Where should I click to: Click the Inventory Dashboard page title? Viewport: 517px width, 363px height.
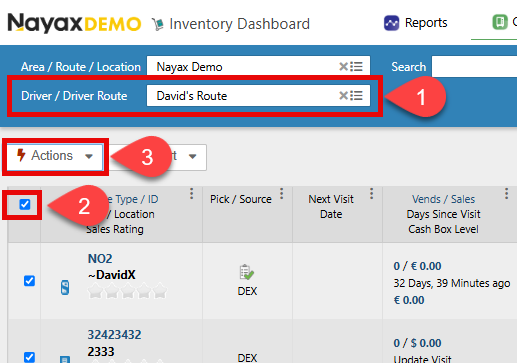(239, 24)
